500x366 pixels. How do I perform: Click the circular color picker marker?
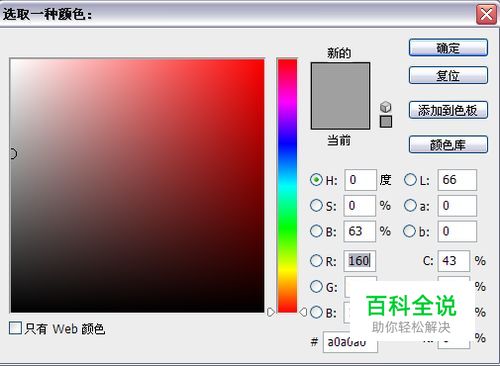coord(13,154)
